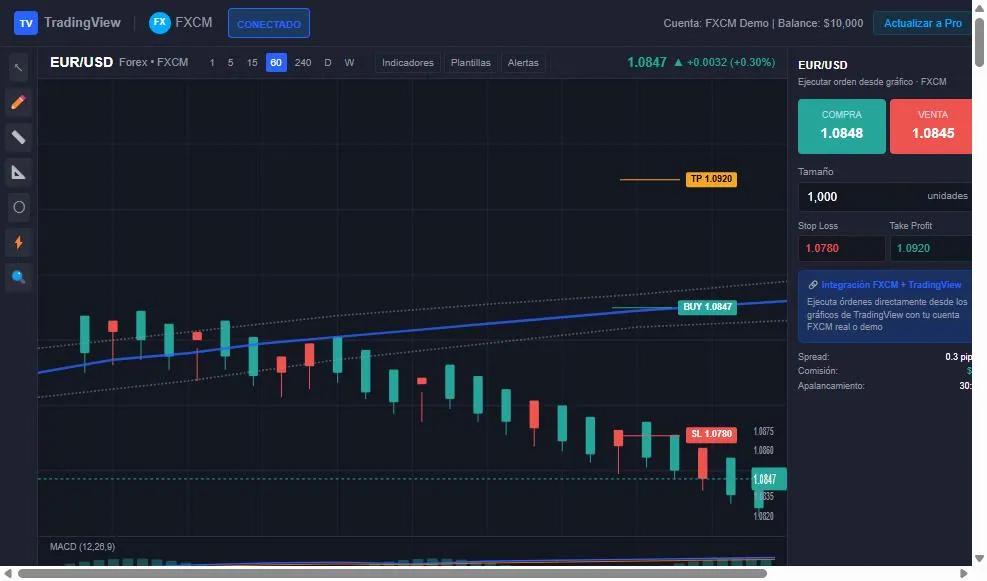987x581 pixels.
Task: Switch to the 15 minute timeframe
Action: pyautogui.click(x=252, y=62)
